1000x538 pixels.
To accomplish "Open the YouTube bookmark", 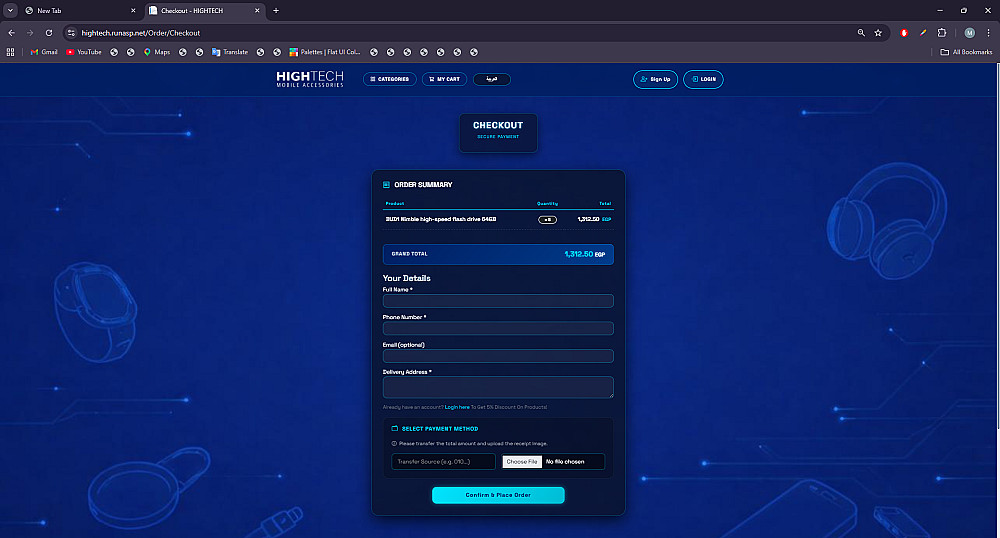I will click(84, 52).
